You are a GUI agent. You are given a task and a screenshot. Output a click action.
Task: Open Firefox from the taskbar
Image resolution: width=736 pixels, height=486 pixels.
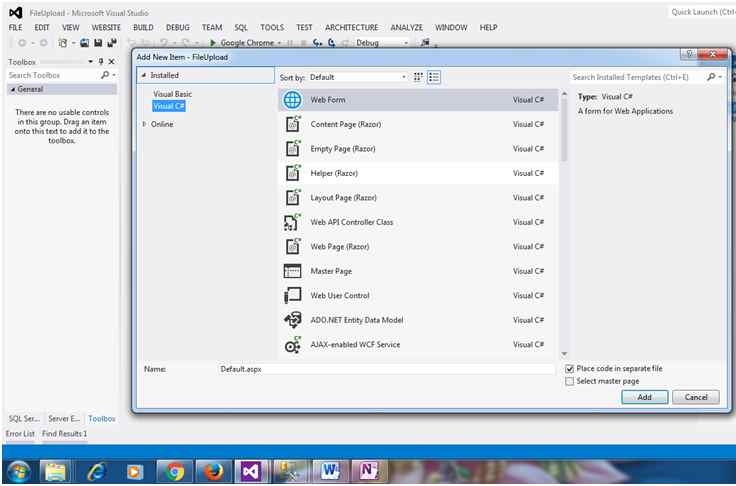click(213, 471)
